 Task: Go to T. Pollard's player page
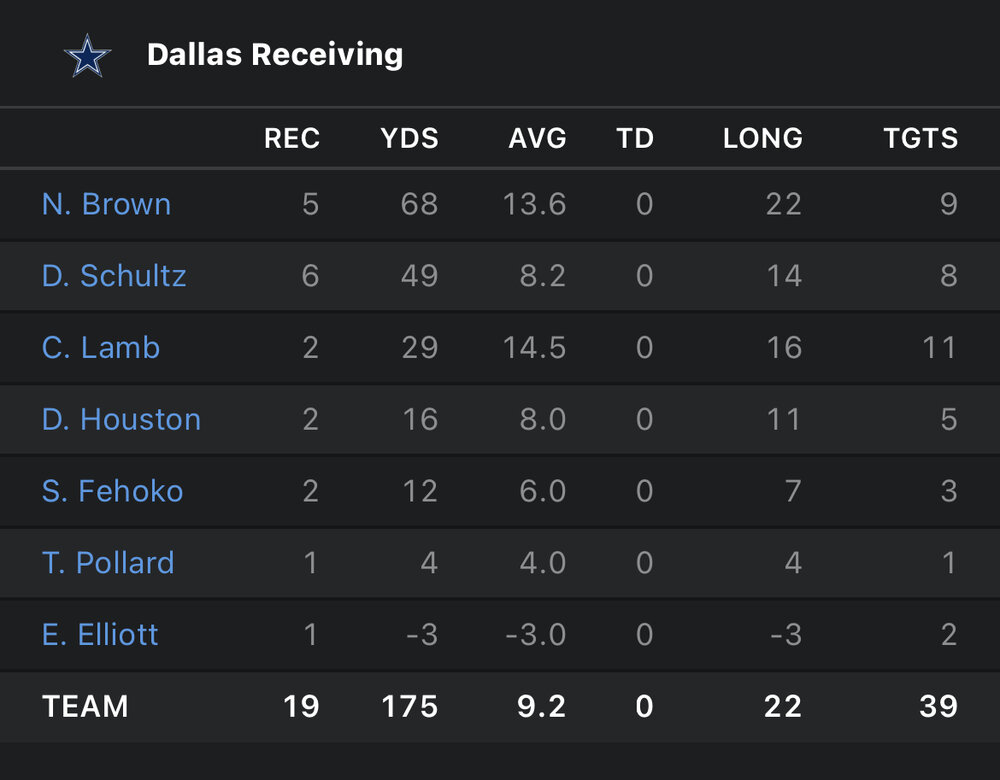click(108, 563)
